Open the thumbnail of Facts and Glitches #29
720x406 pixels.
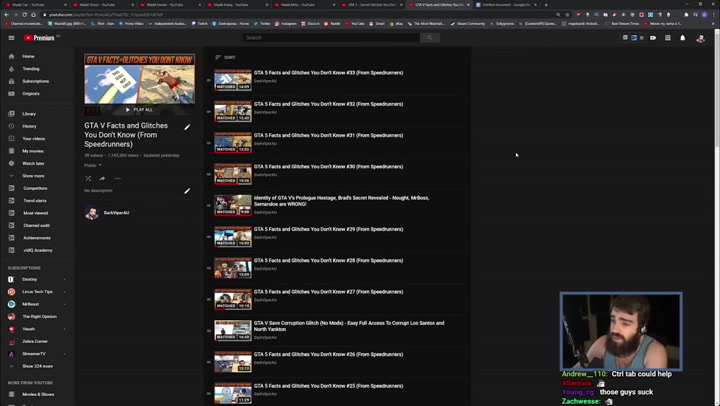coord(233,237)
